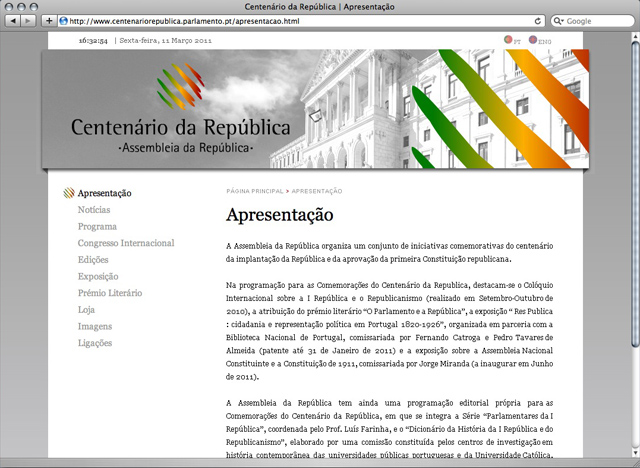Click the date text Sexta-feira, 11 Março 2011
This screenshot has height=468, width=640.
click(x=165, y=40)
